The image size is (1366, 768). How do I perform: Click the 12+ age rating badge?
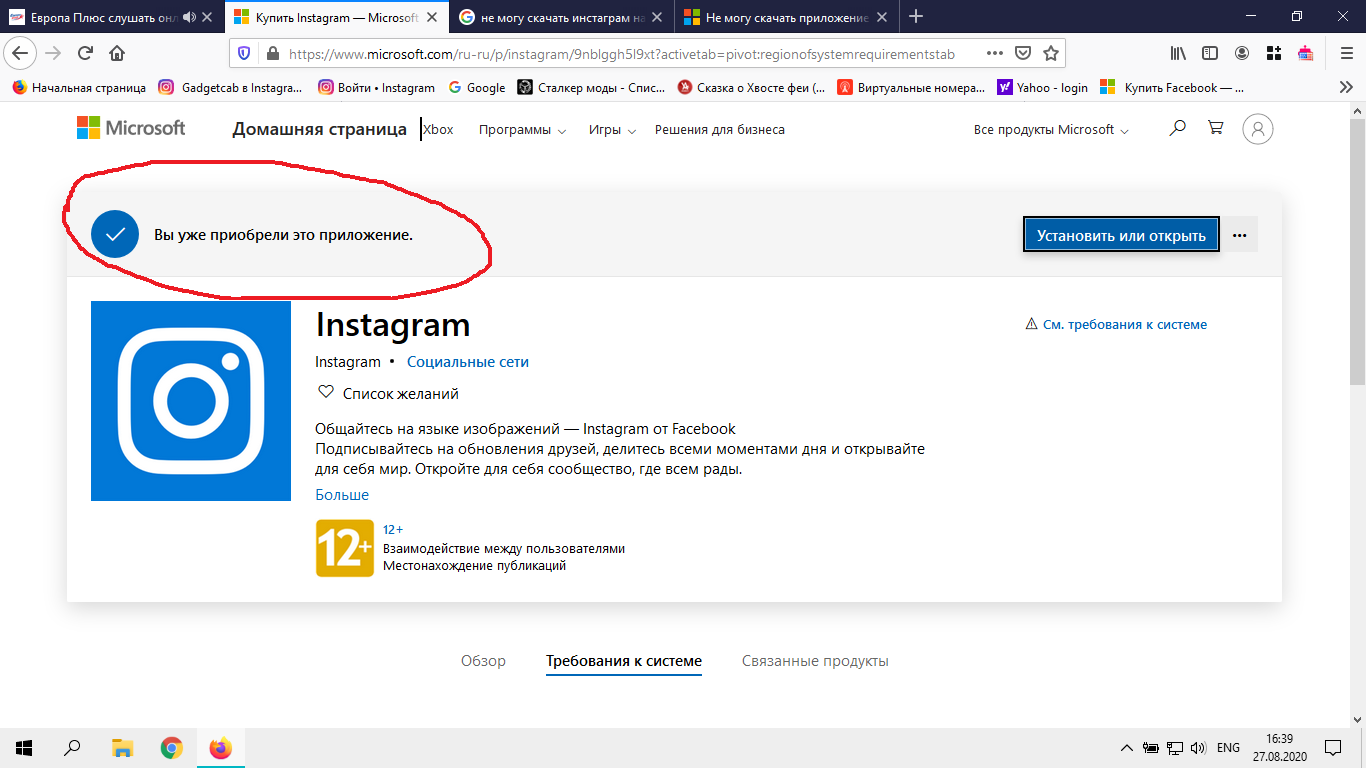345,548
